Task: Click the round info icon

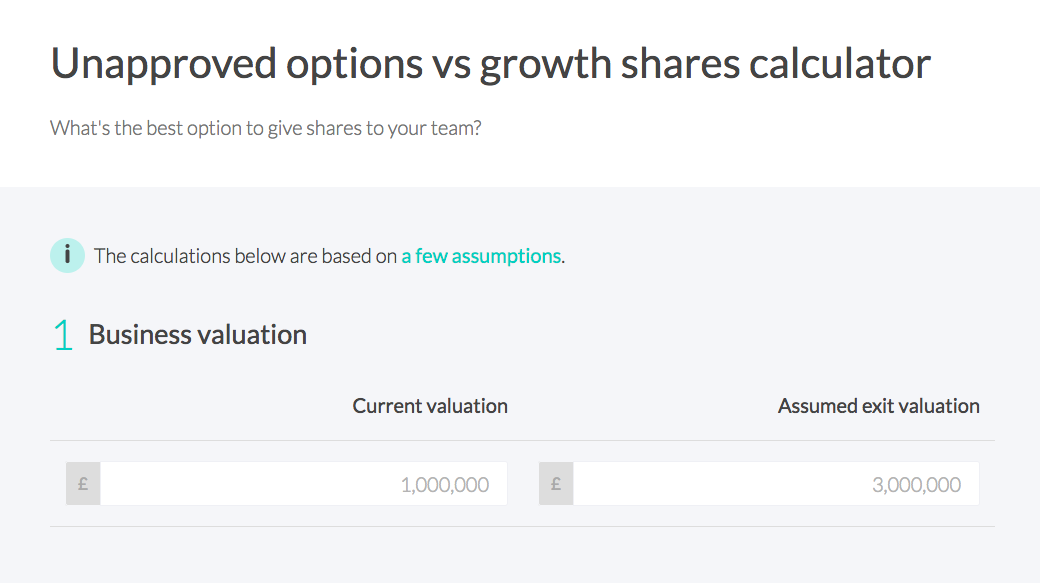Action: click(x=67, y=255)
